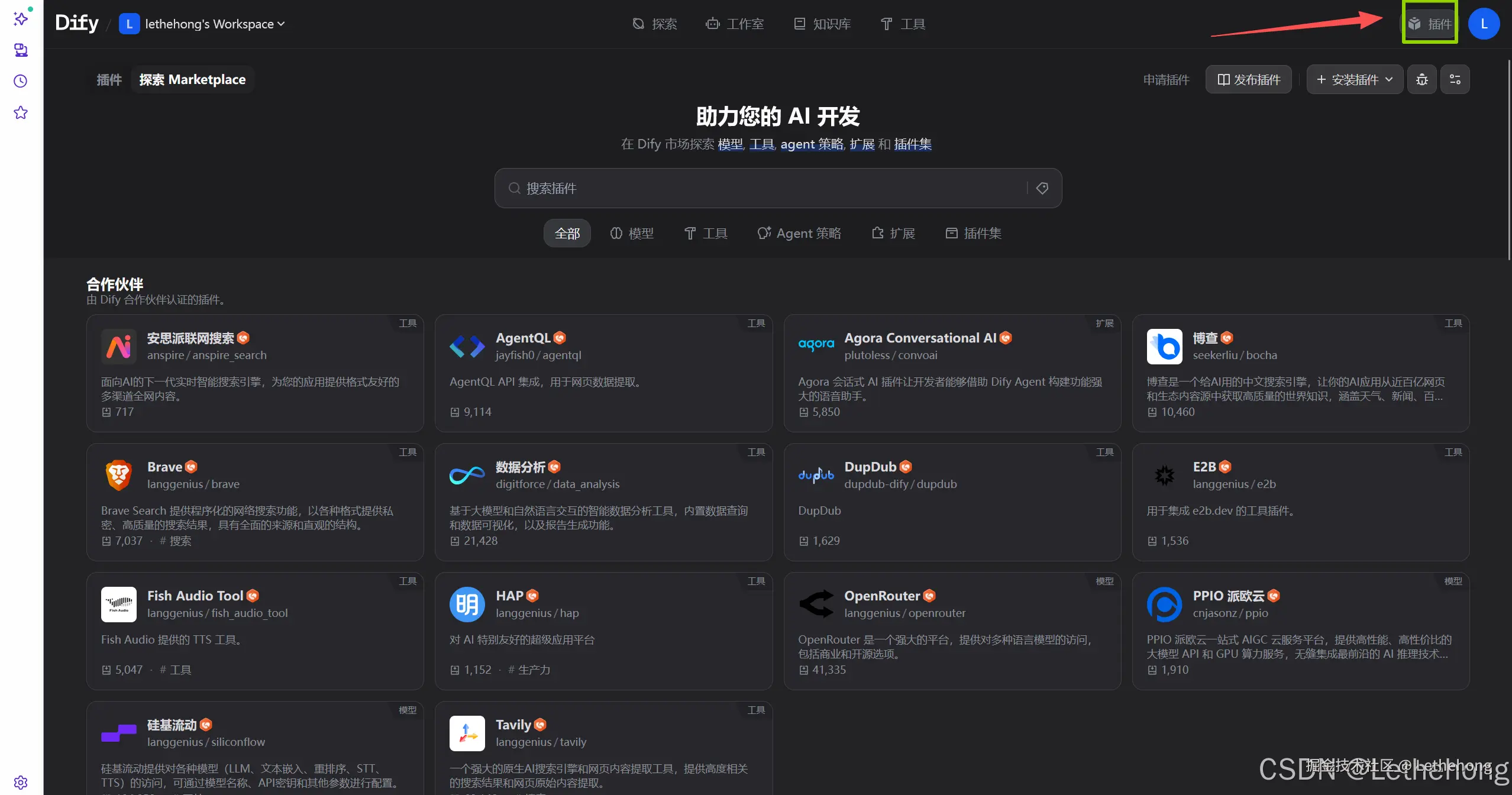1512x795 pixels.
Task: Click the OpenRouter plugin logo
Action: click(816, 603)
